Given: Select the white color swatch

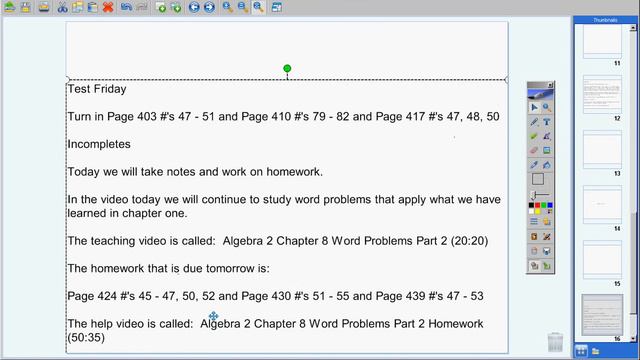Looking at the screenshot, I should pyautogui.click(x=531, y=211).
